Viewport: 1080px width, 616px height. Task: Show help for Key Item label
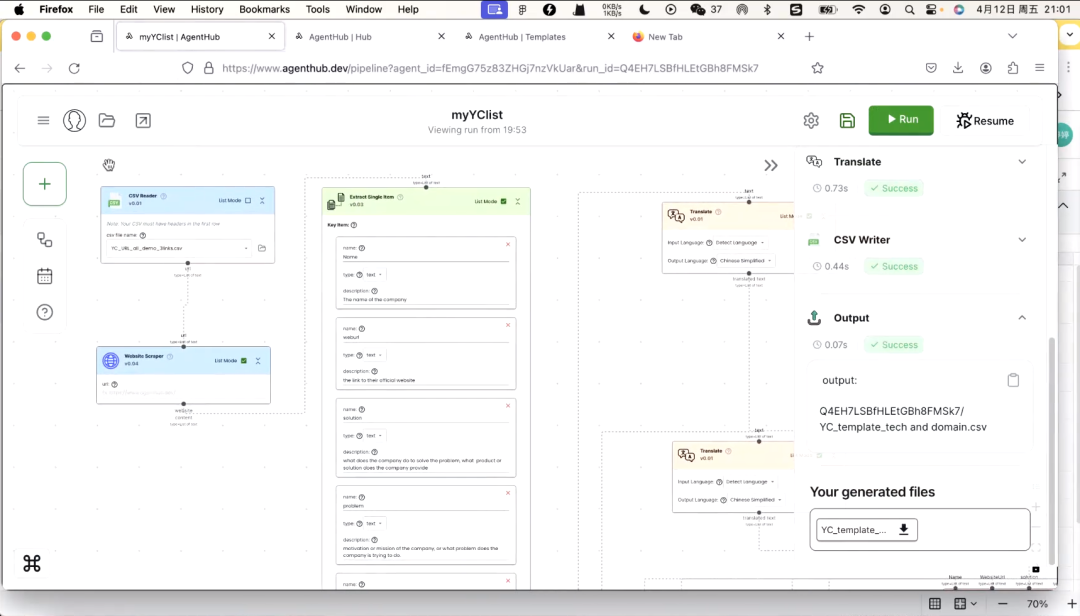(x=354, y=225)
